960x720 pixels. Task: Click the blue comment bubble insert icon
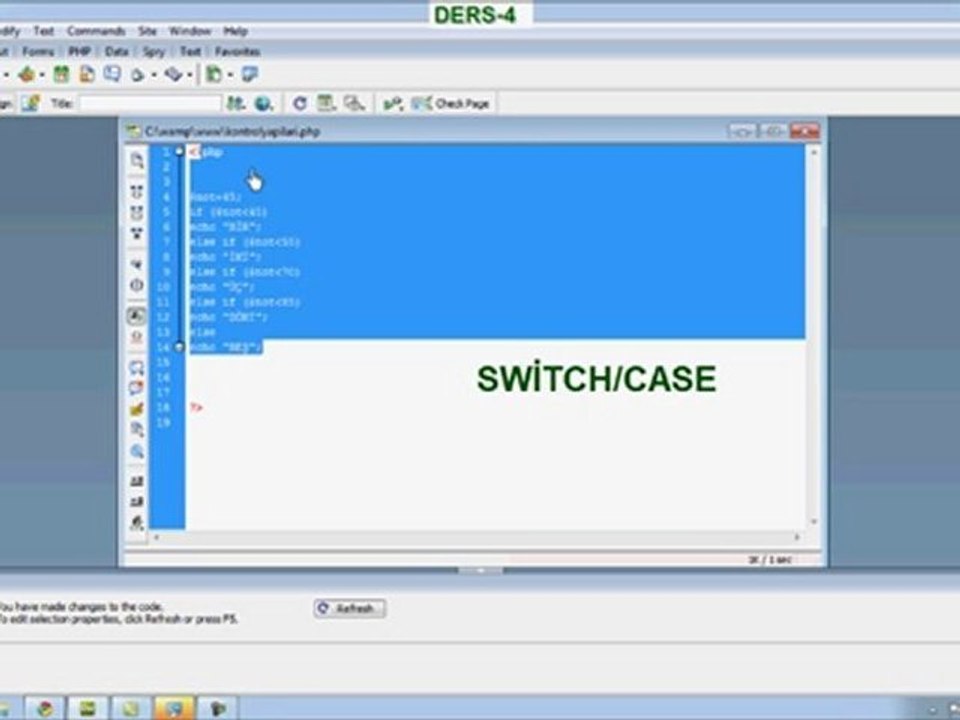coord(112,75)
